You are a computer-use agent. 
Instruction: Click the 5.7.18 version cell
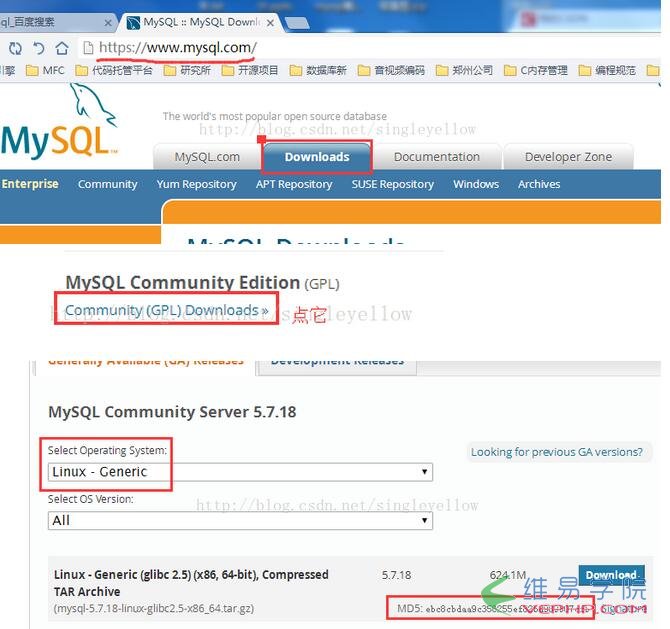(397, 575)
